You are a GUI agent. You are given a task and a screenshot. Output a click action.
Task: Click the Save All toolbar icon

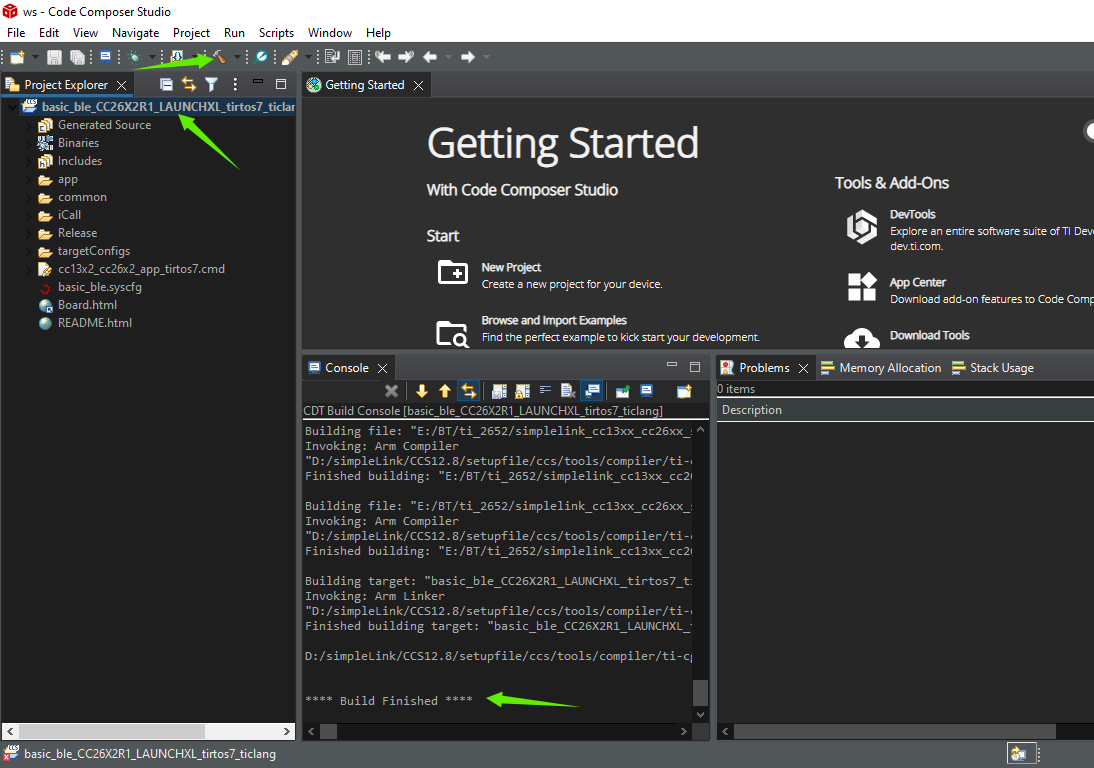77,57
